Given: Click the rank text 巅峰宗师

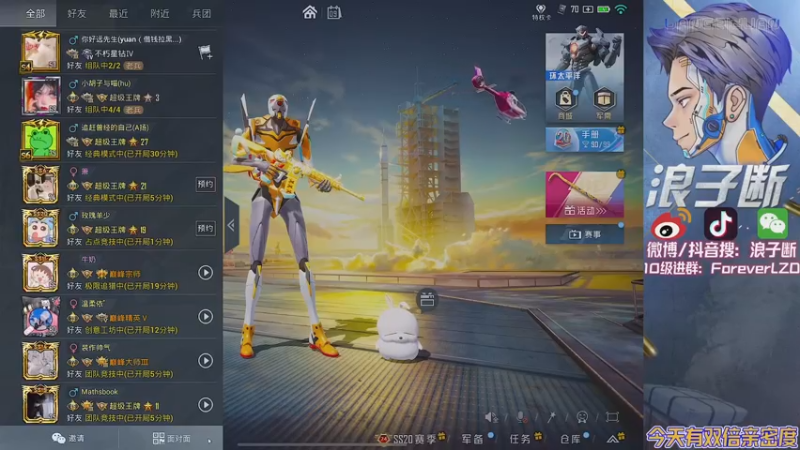Looking at the screenshot, I should (125, 274).
